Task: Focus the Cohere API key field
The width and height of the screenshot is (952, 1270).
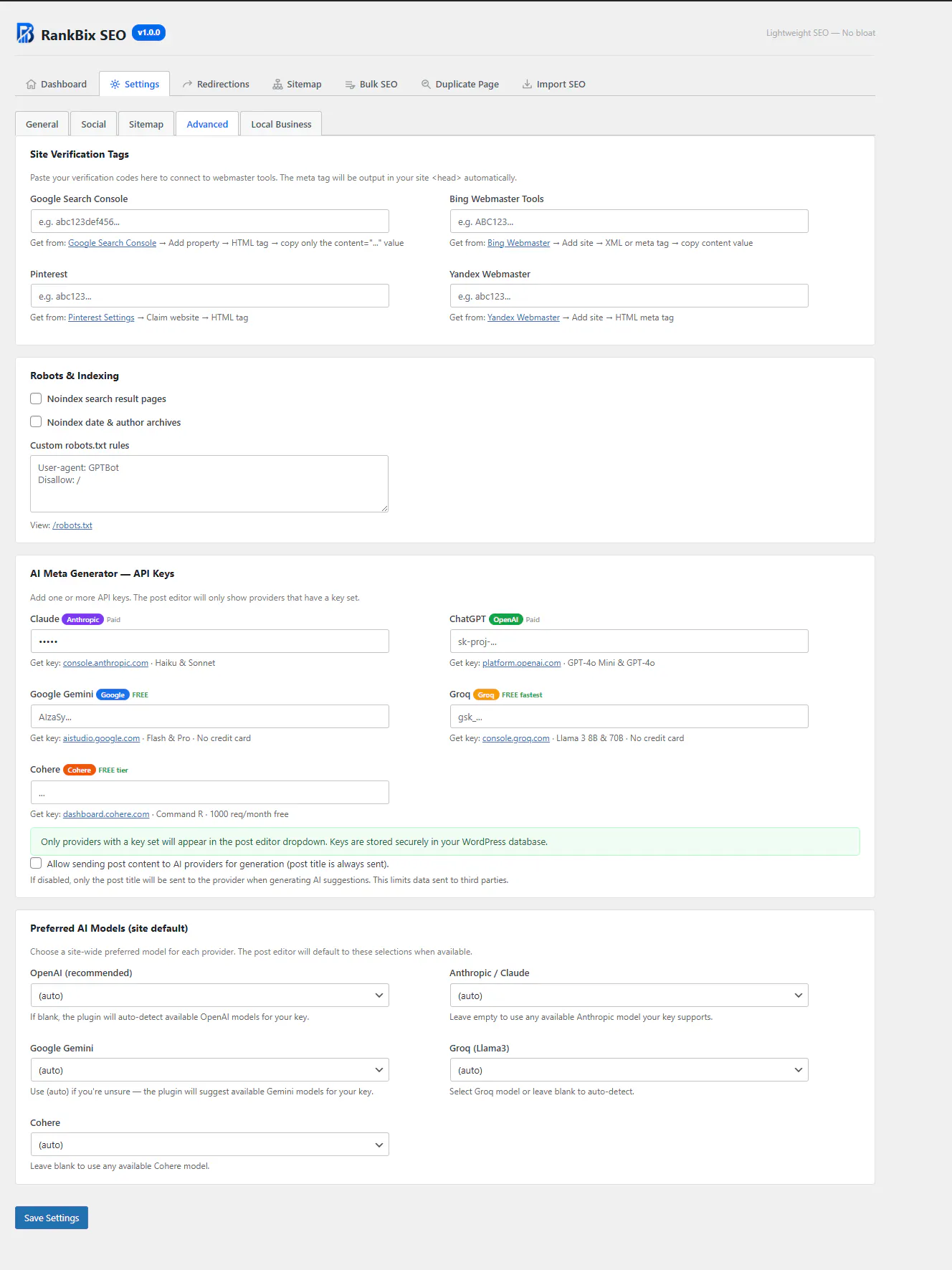Action: click(209, 793)
